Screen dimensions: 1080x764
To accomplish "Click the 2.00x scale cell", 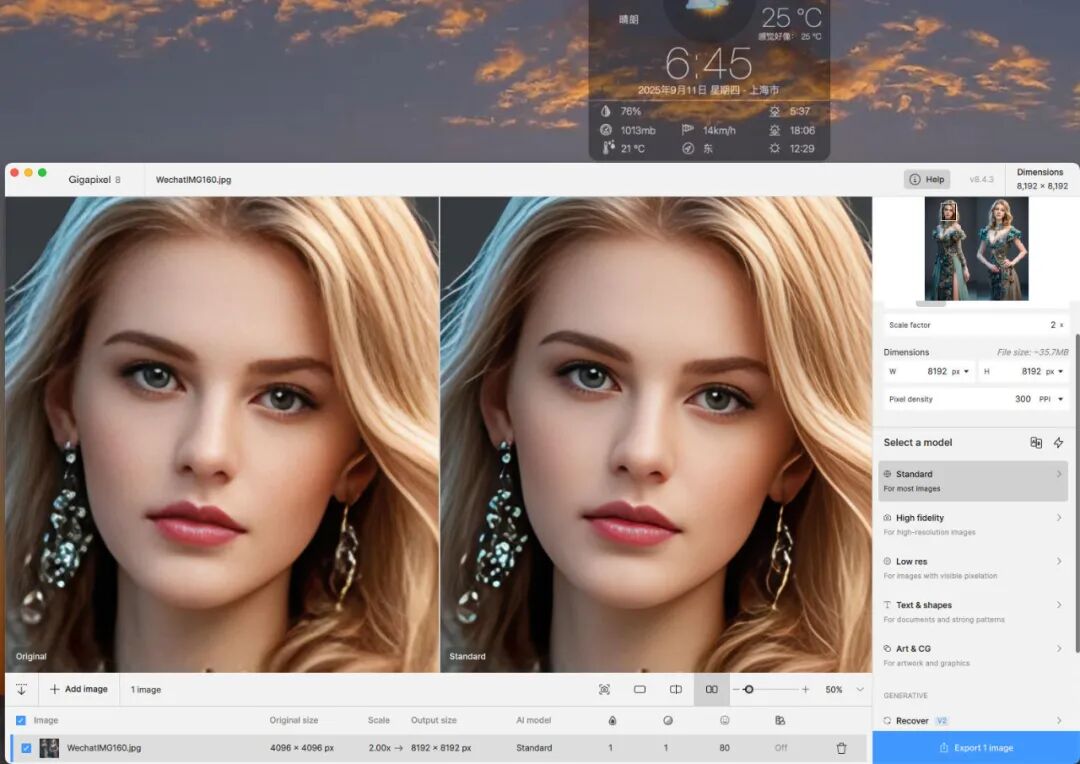I will pyautogui.click(x=380, y=748).
